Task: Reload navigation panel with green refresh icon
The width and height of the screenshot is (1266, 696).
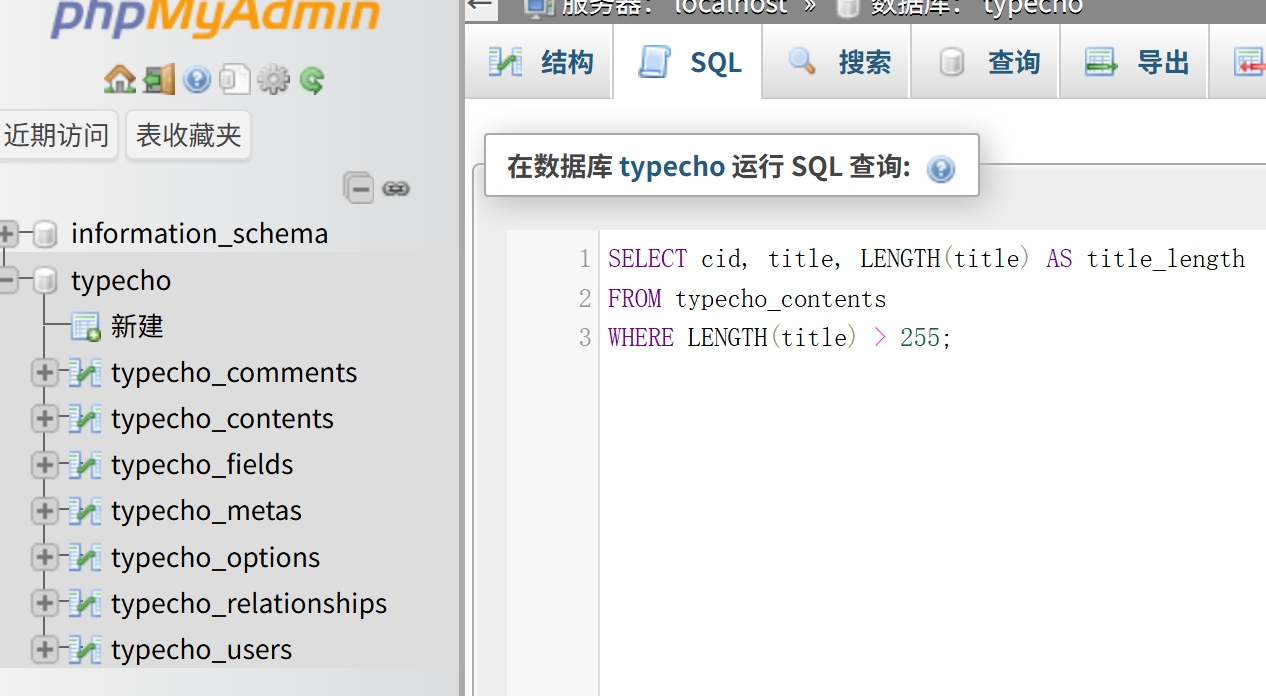Action: (312, 79)
